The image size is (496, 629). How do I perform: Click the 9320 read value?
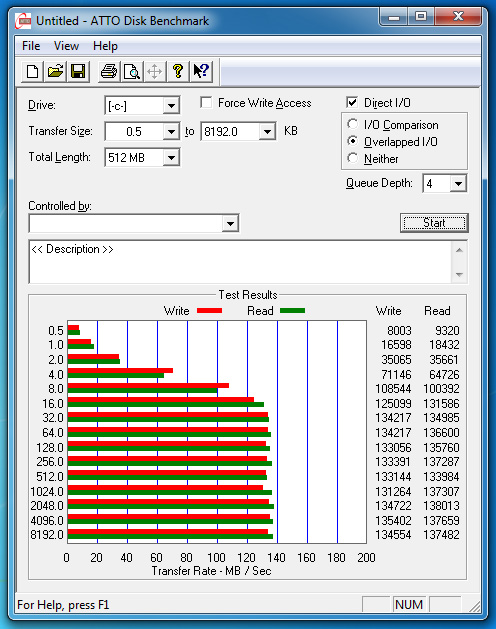447,331
